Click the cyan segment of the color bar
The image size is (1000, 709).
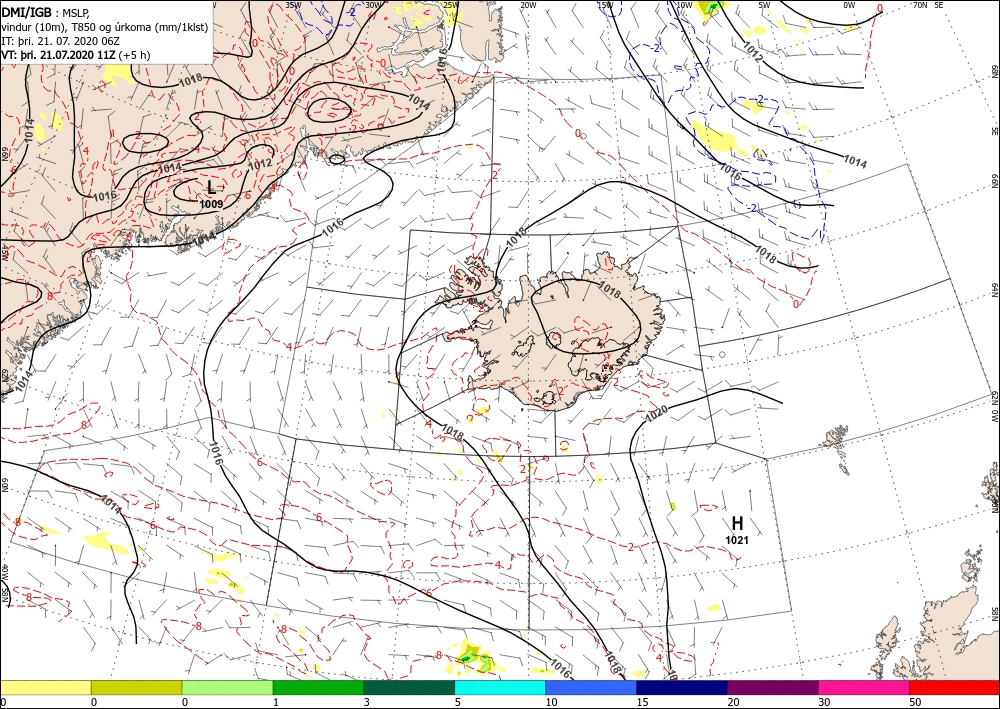pyautogui.click(x=500, y=687)
